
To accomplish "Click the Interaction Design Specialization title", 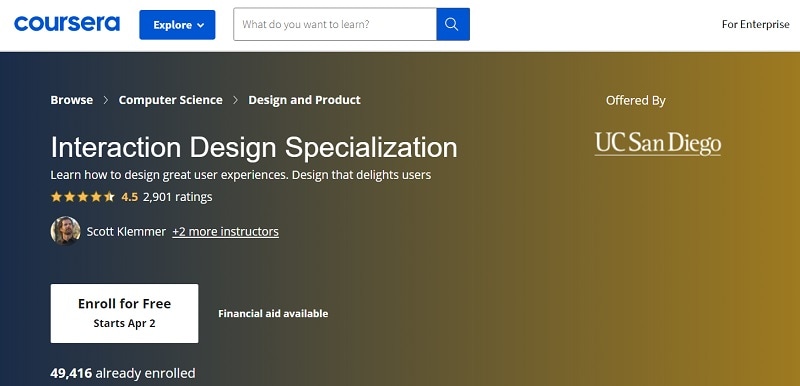I will point(254,147).
